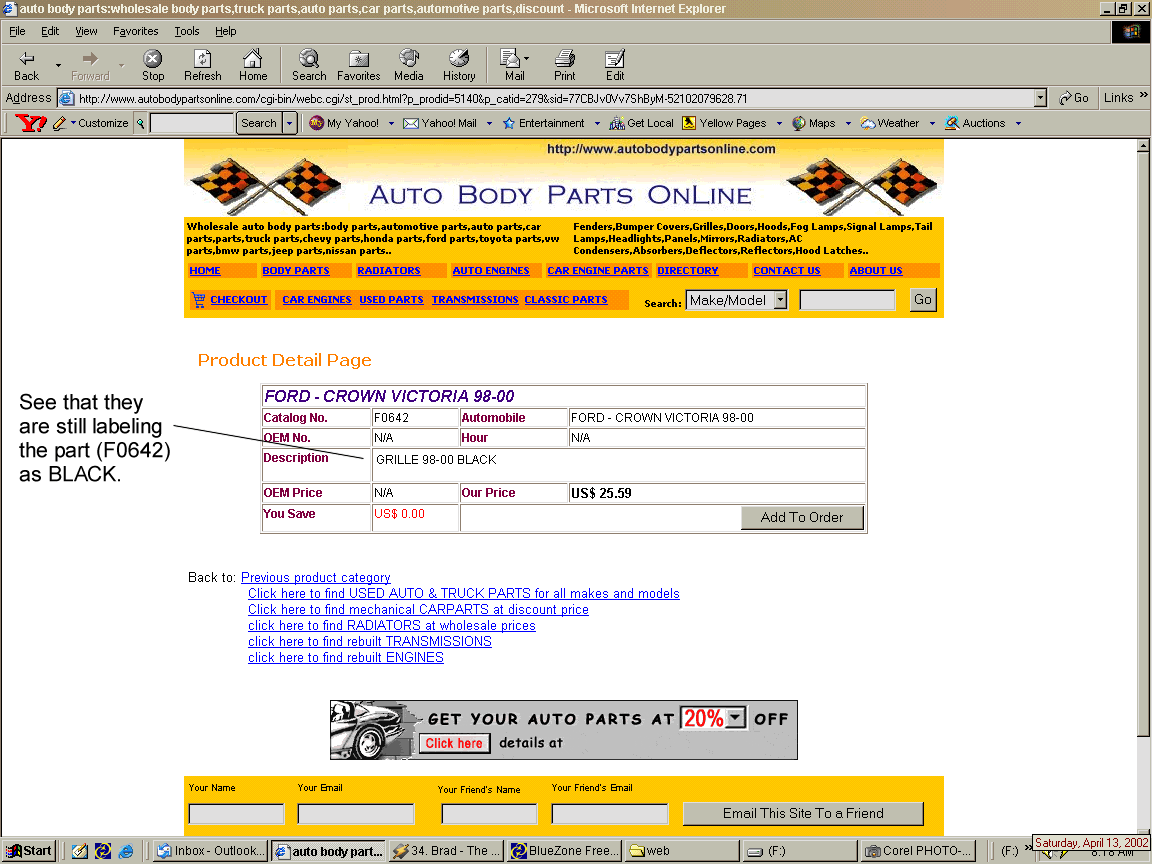Open My Yahoo! toolbar button
Viewport: 1152px width, 864px height.
point(344,123)
